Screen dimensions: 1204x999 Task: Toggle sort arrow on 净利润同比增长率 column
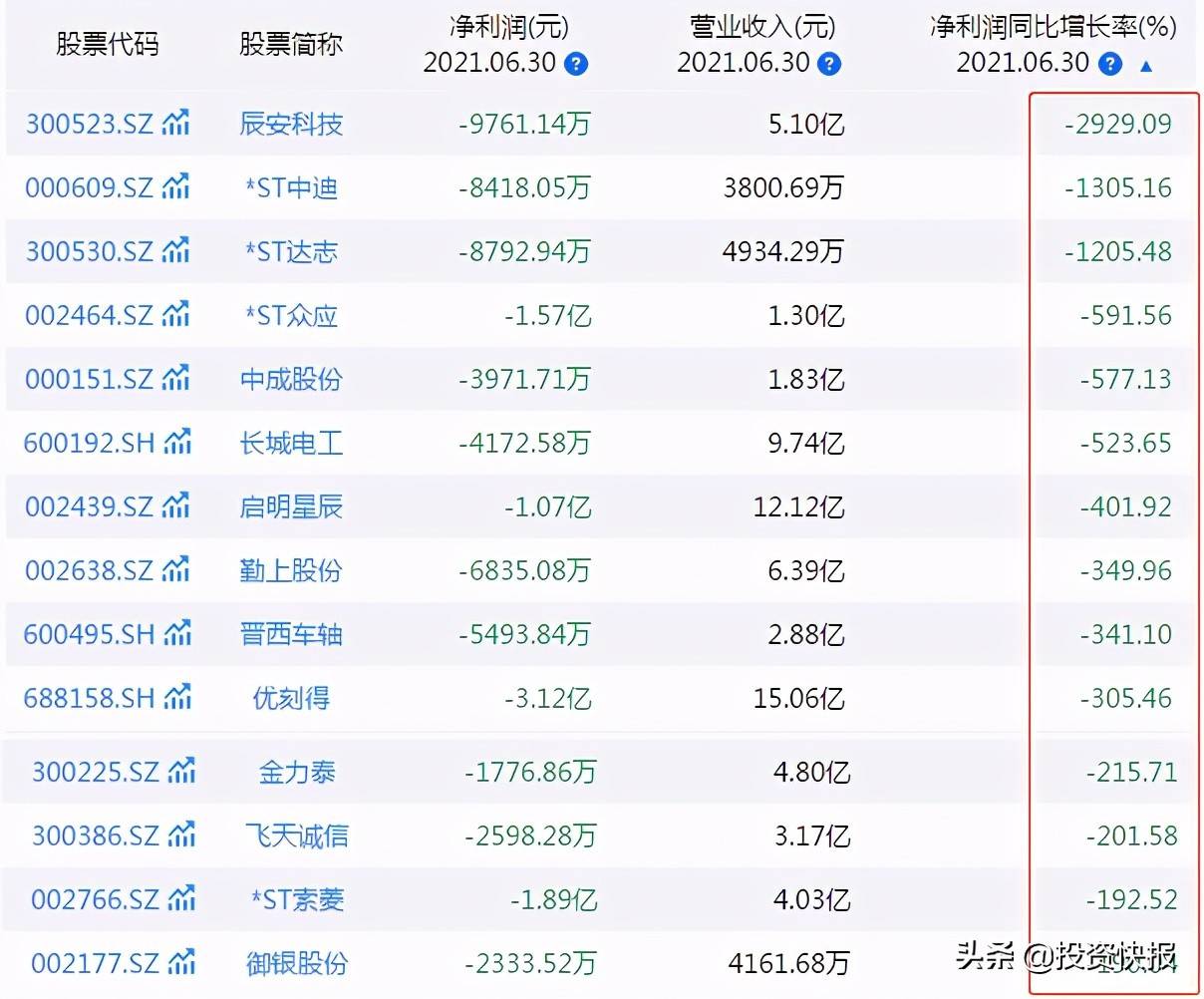coord(1146,67)
